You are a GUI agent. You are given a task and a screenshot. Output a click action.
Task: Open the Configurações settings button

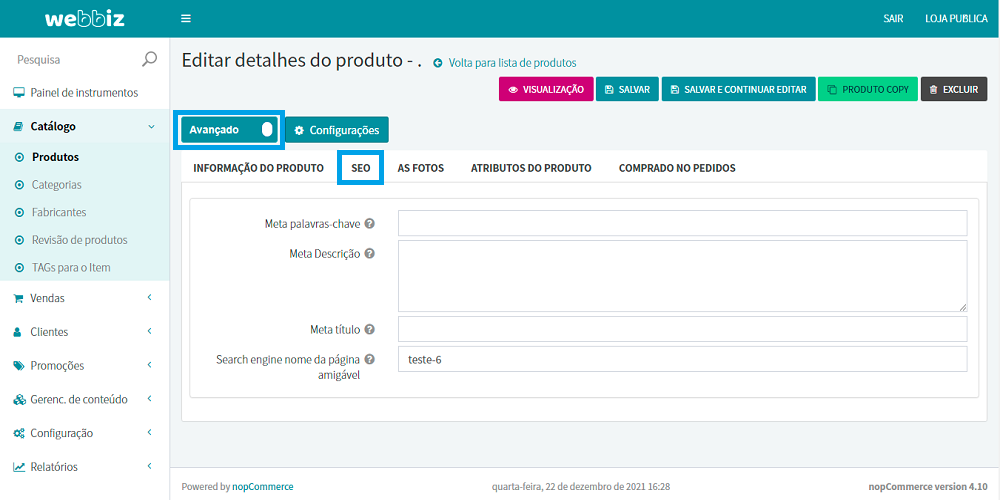click(x=337, y=130)
